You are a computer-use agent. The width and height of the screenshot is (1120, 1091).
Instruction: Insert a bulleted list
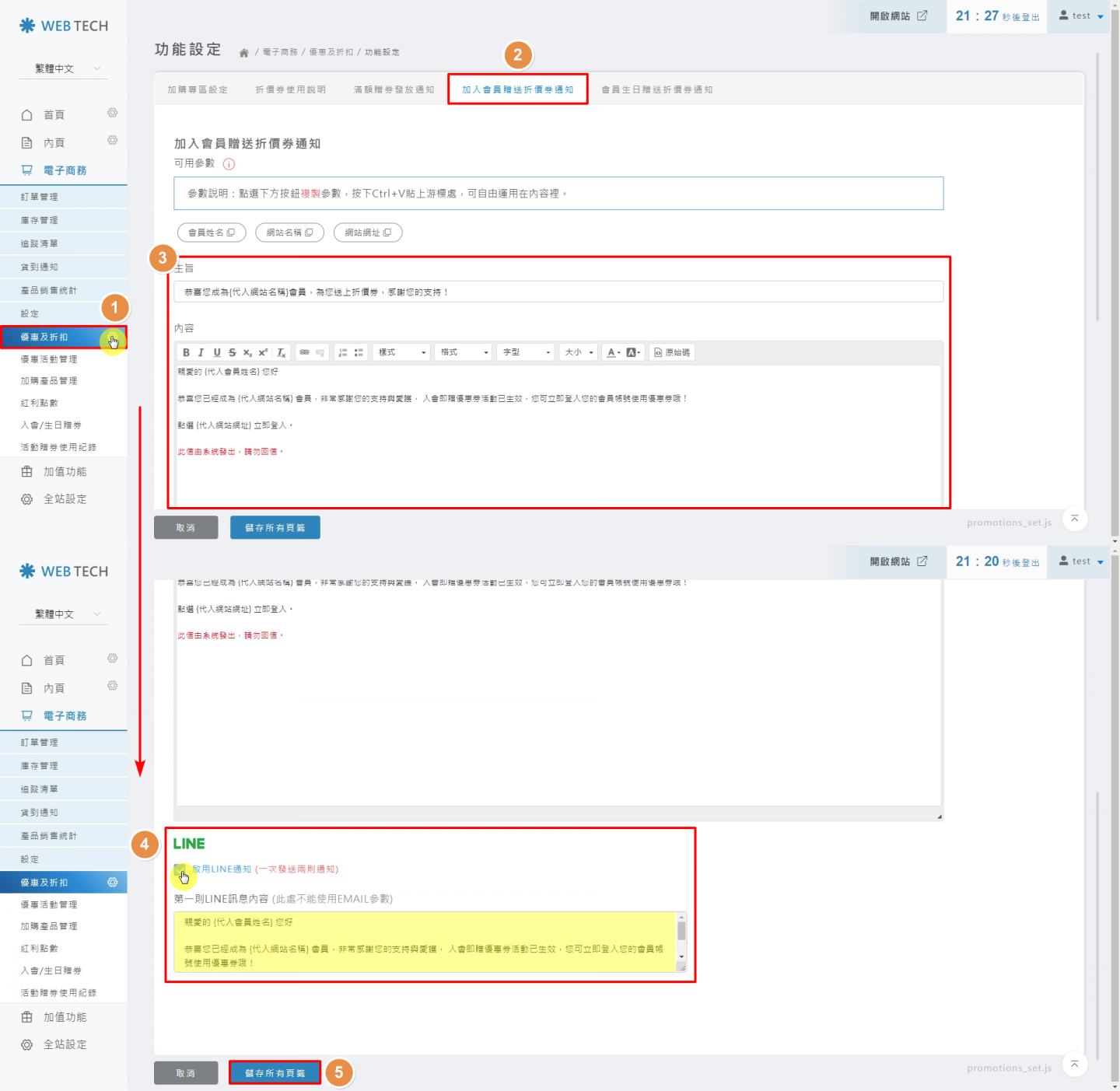(x=359, y=352)
